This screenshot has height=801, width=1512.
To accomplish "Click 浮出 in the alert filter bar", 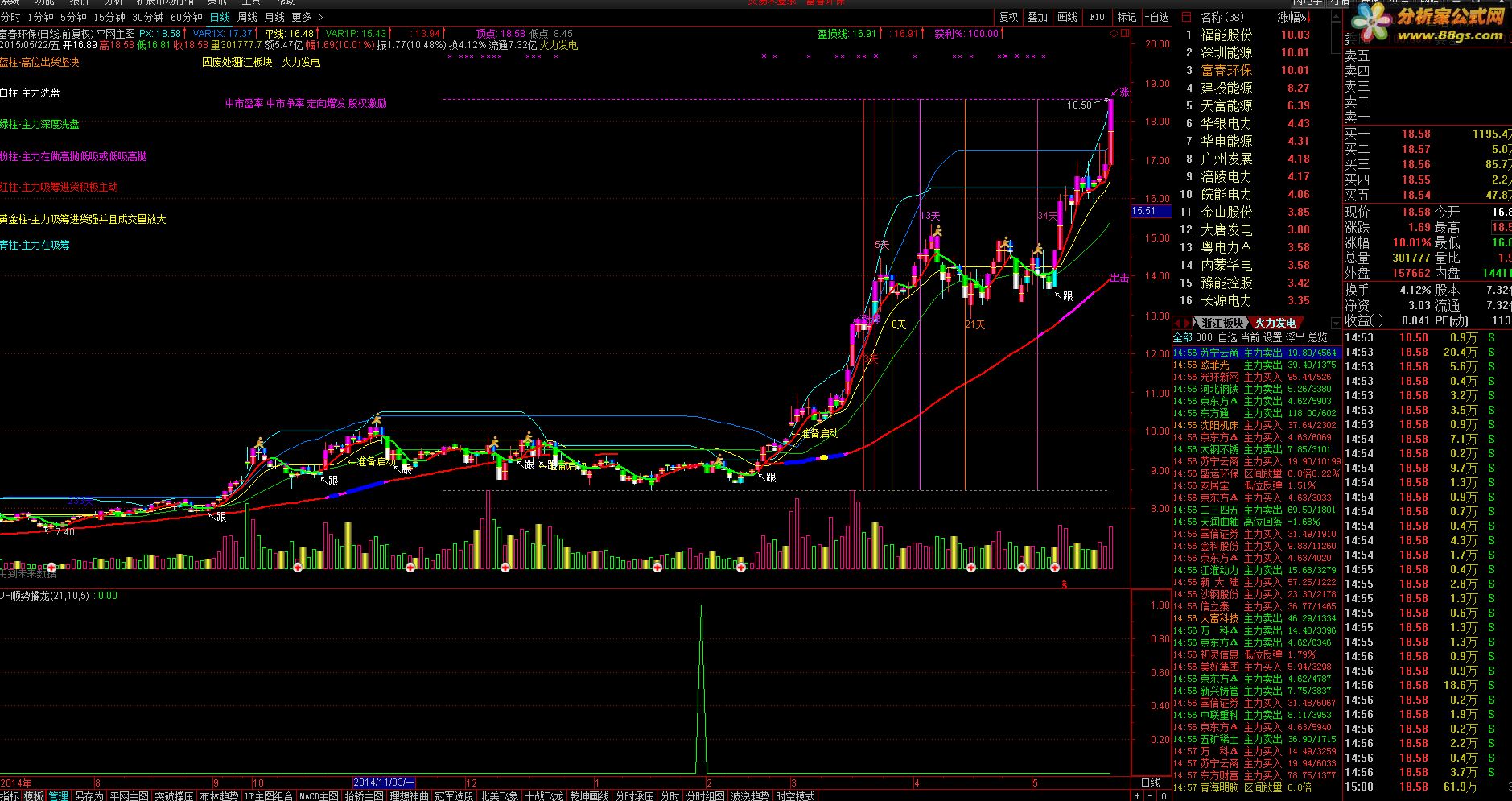I will tap(1295, 337).
